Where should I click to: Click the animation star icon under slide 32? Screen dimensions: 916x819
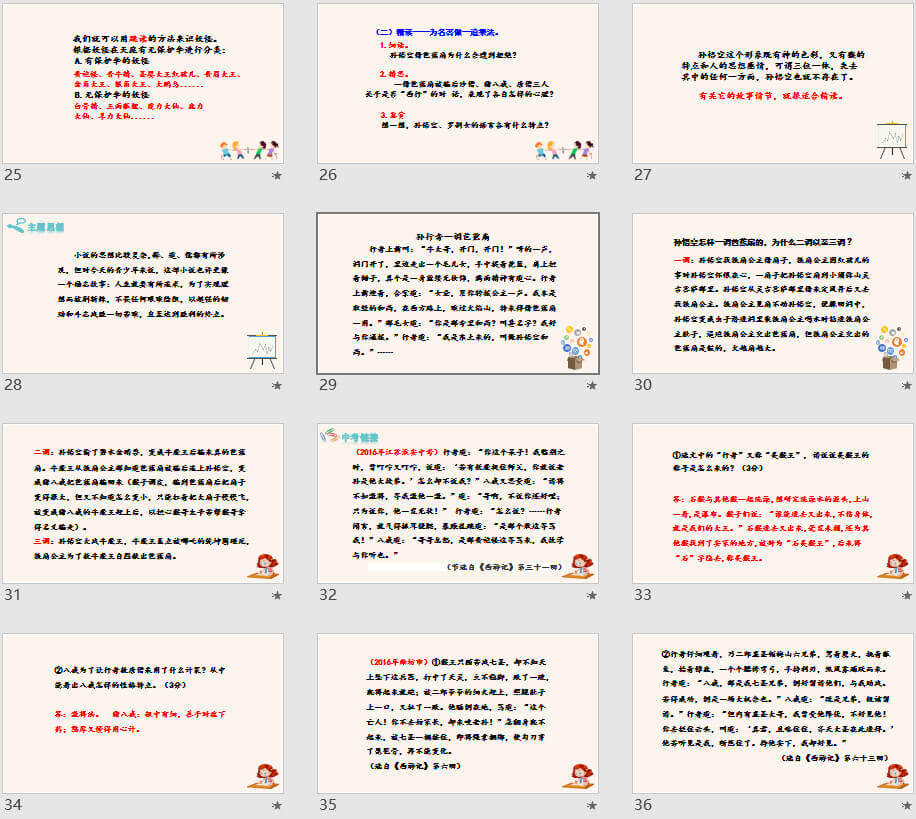(x=592, y=595)
